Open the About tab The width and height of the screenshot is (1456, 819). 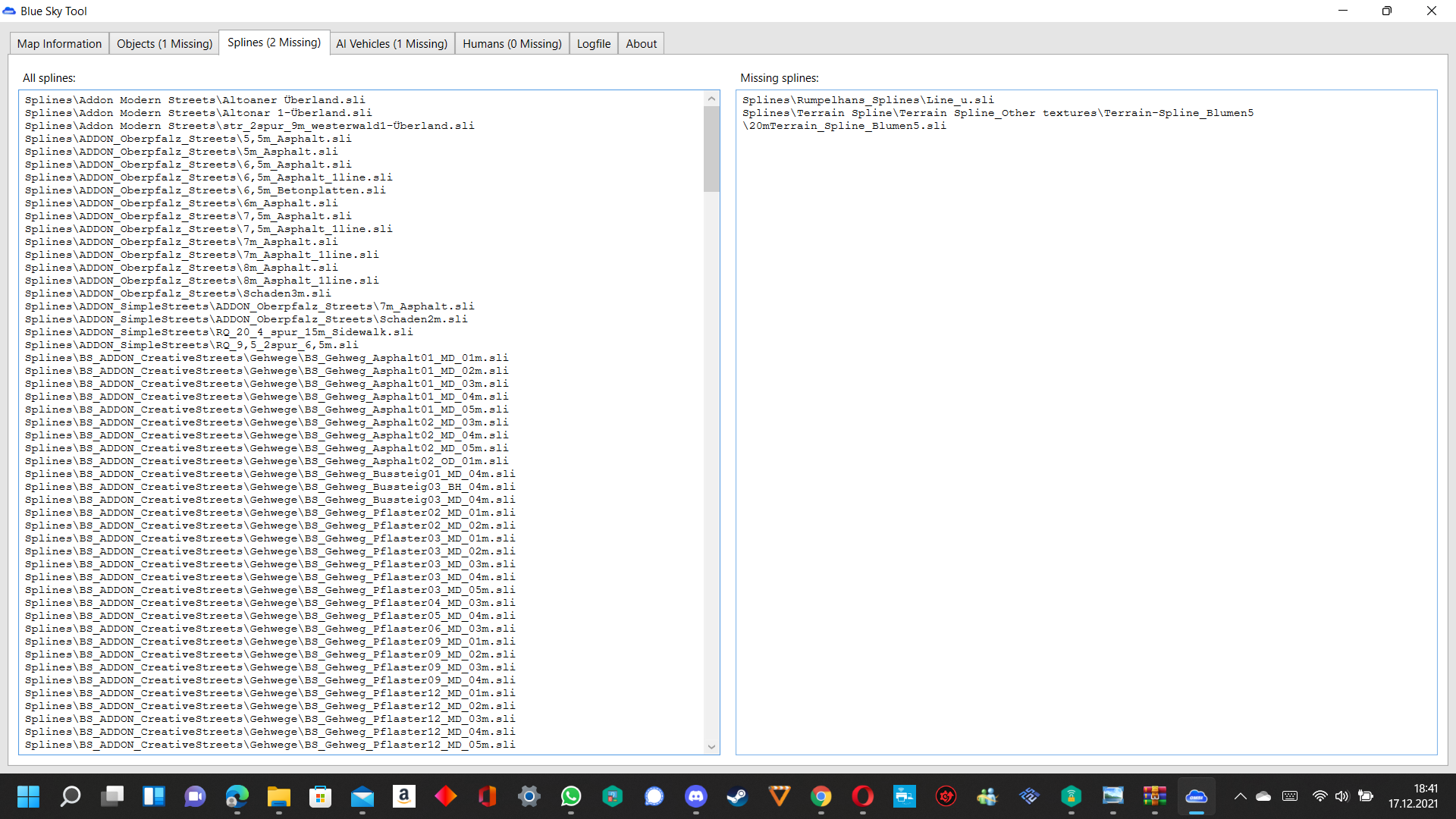pyautogui.click(x=641, y=44)
